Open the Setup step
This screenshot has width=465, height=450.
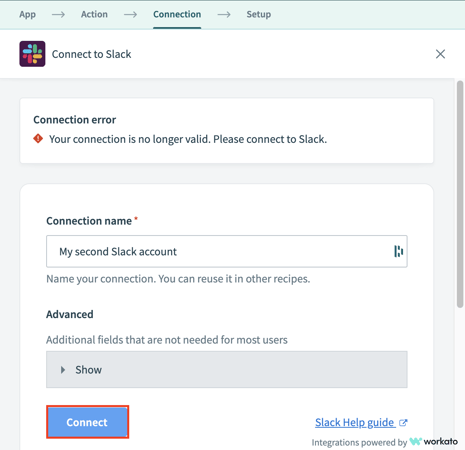[259, 14]
